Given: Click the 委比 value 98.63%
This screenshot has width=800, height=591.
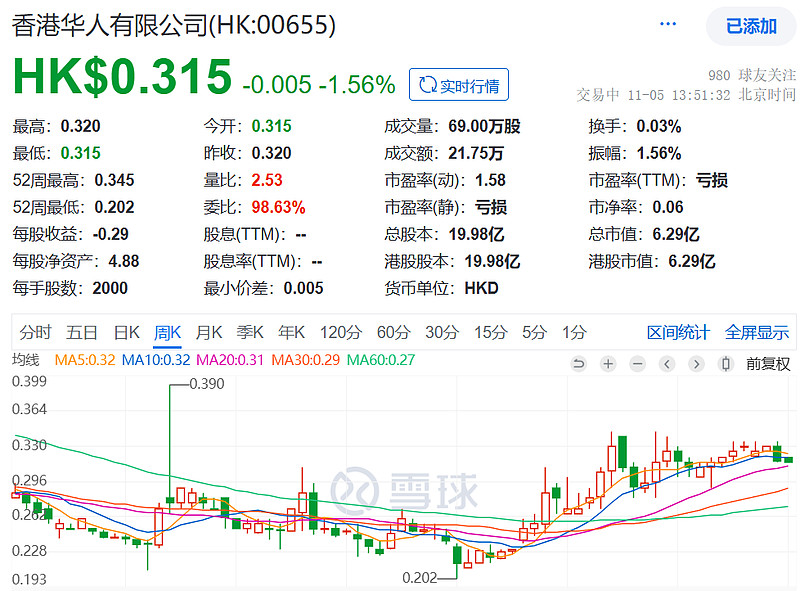Looking at the screenshot, I should coord(278,207).
